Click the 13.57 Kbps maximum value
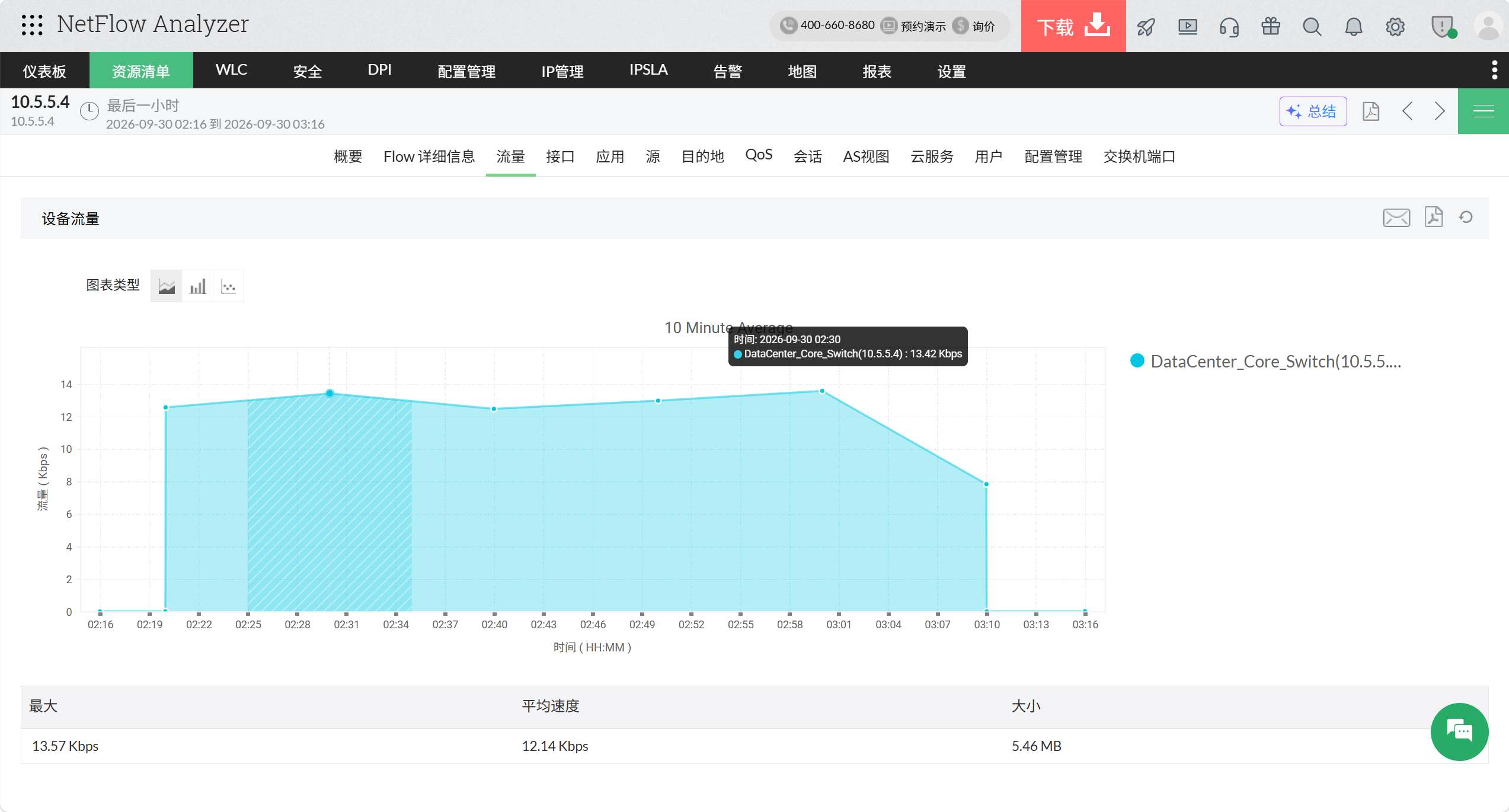The height and width of the screenshot is (812, 1509). [65, 746]
